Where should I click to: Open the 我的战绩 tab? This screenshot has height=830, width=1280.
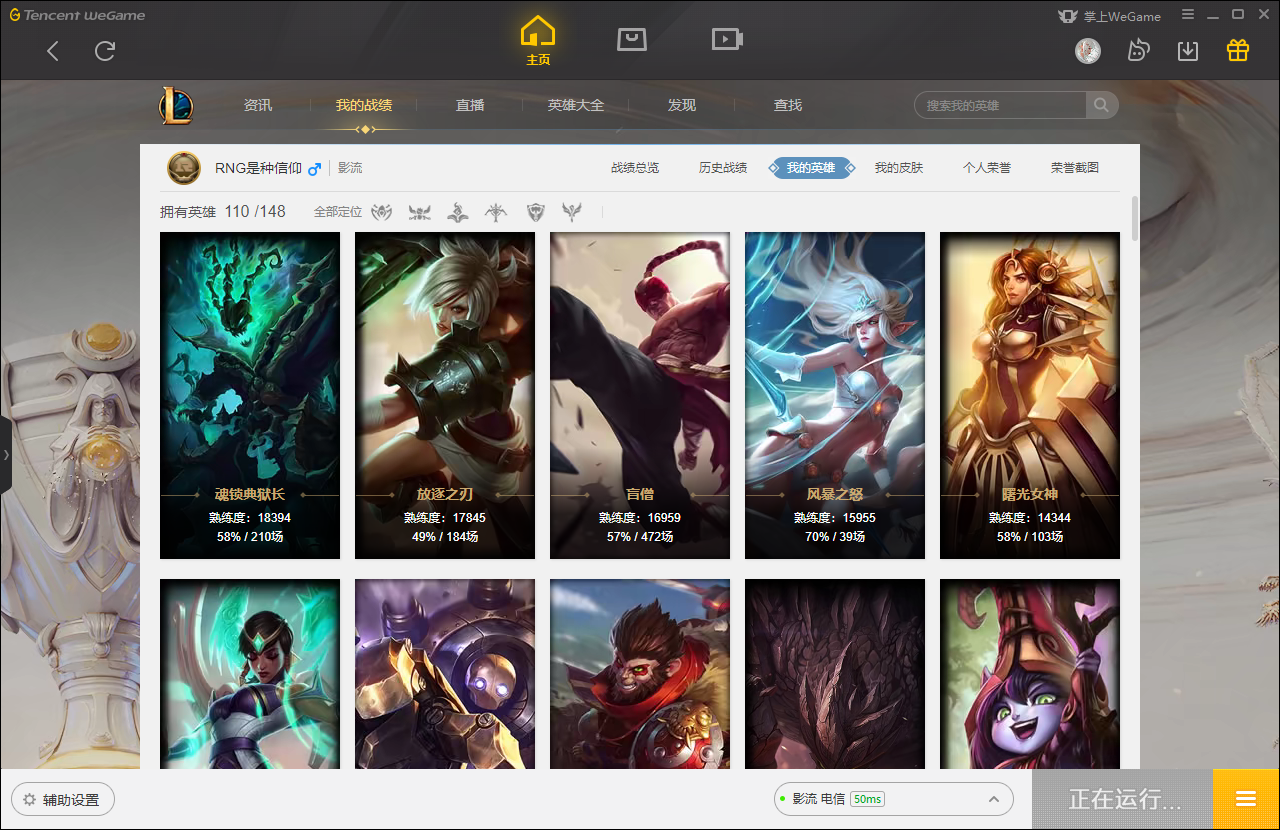pyautogui.click(x=364, y=105)
